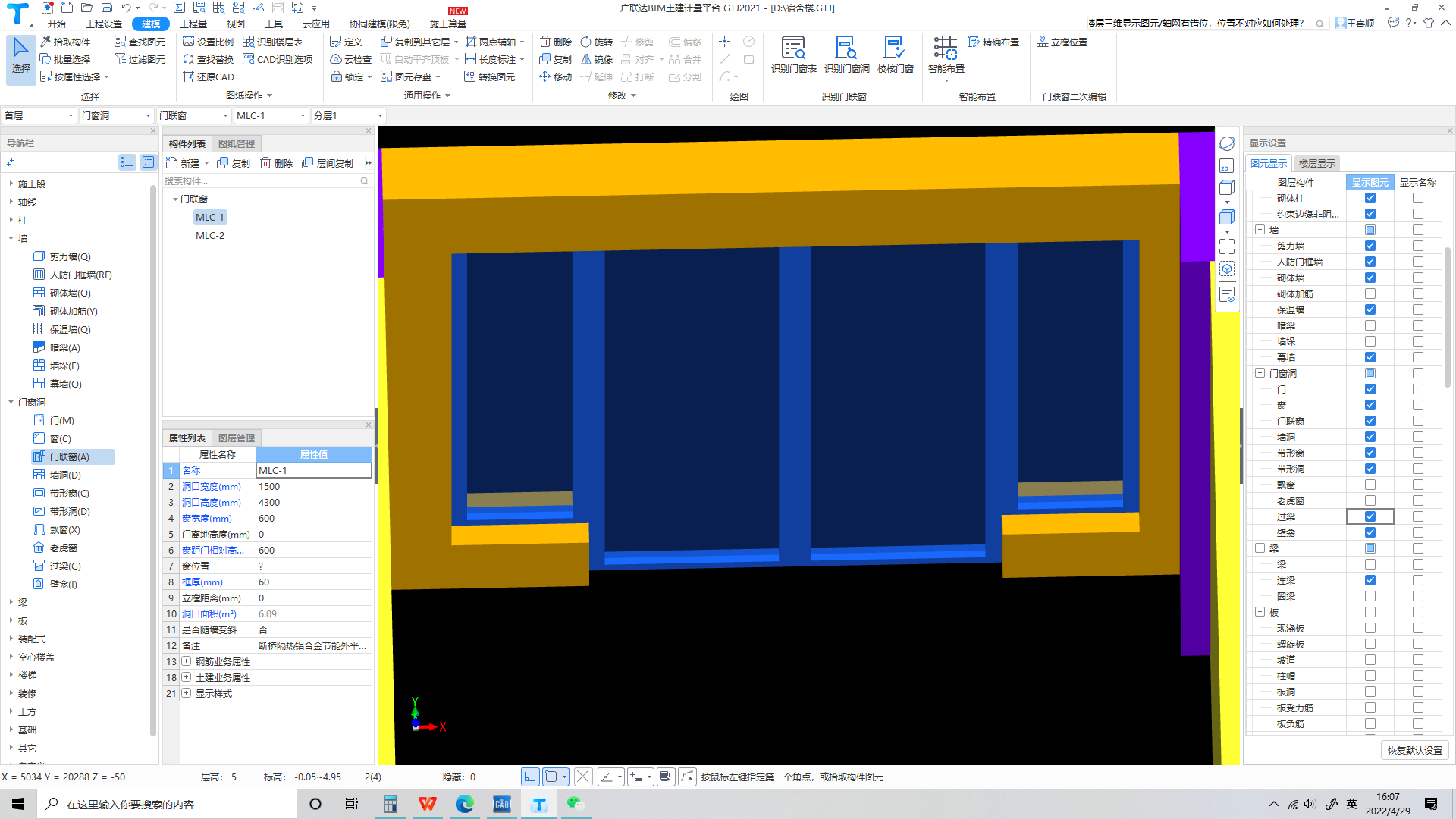Select the 镜像 mirror tool
Screen dimensions: 1456x819
pyautogui.click(x=596, y=59)
